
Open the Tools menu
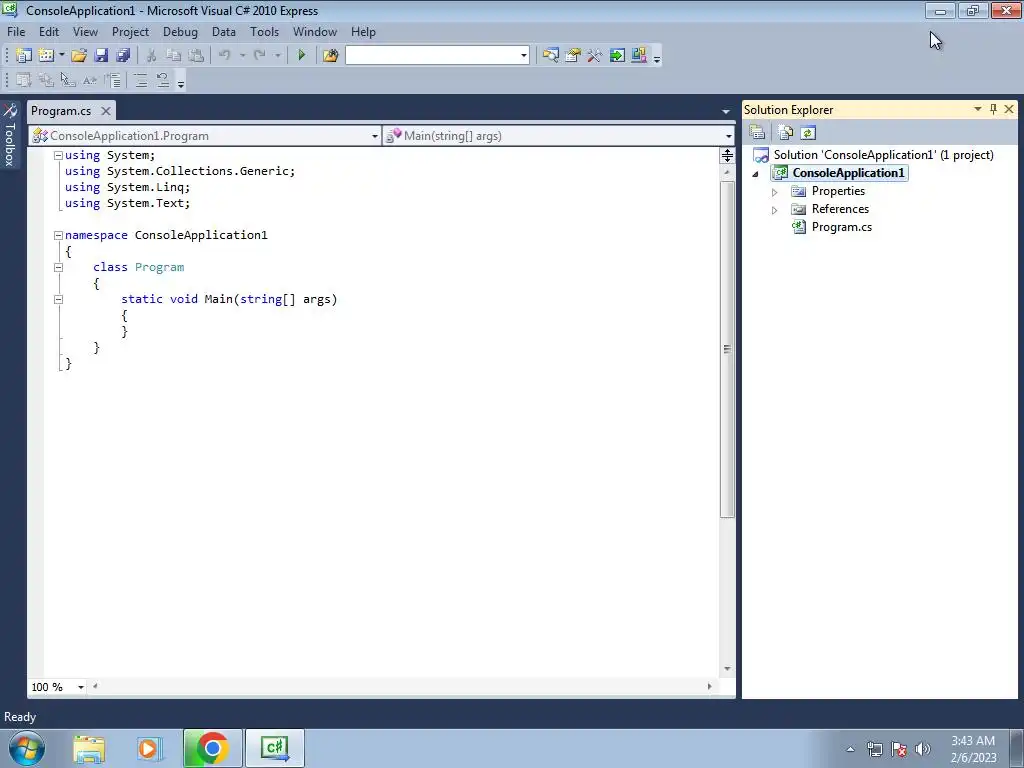[264, 32]
